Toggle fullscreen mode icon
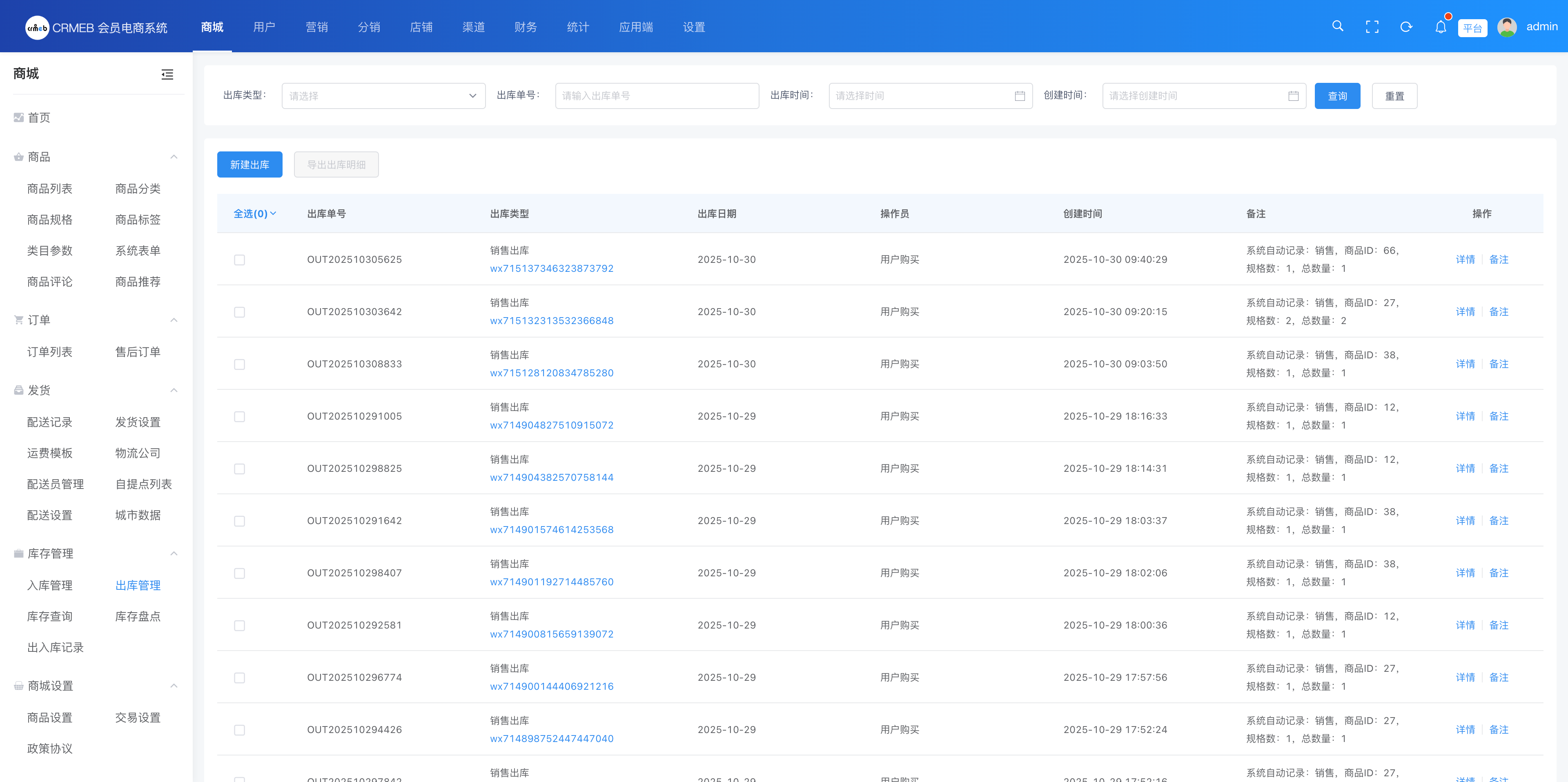1568x782 pixels. tap(1372, 27)
